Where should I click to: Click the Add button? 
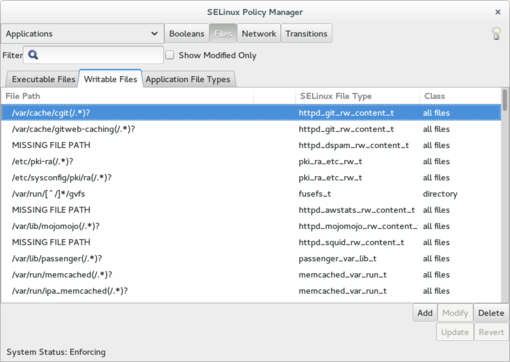(x=425, y=313)
